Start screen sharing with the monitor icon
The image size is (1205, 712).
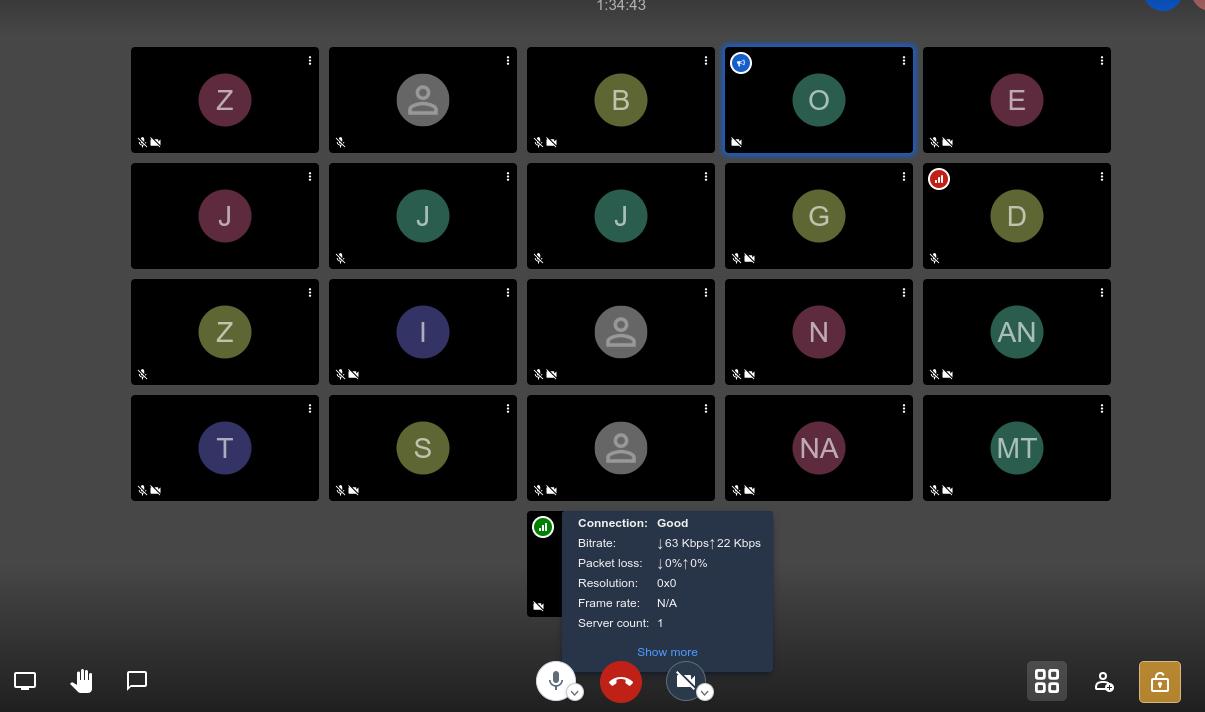pos(25,681)
